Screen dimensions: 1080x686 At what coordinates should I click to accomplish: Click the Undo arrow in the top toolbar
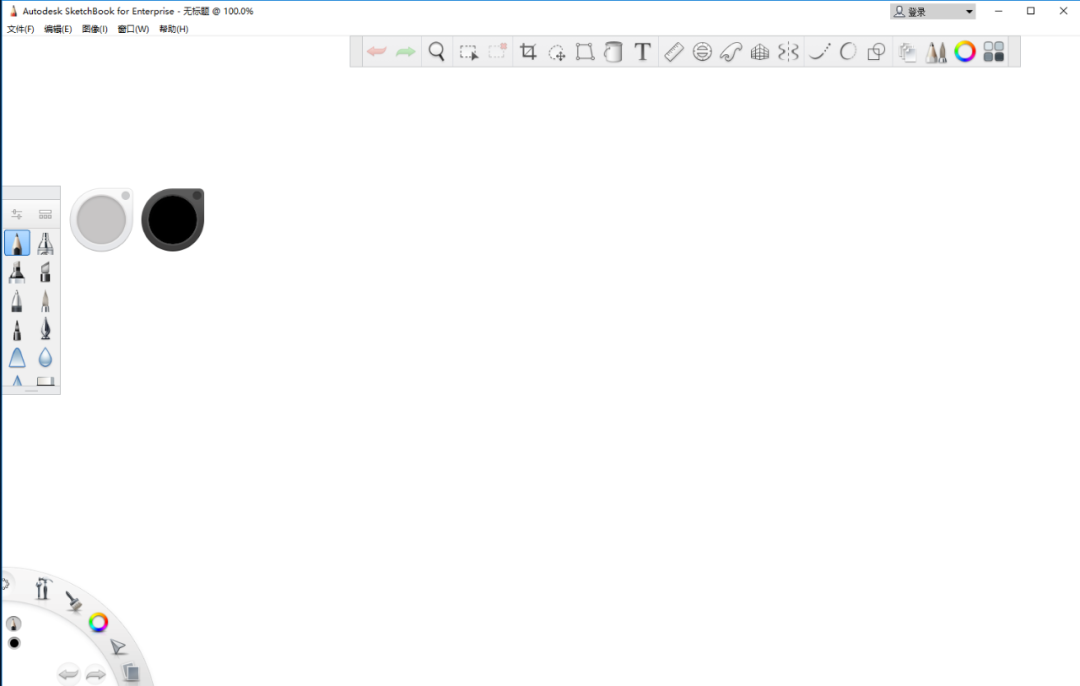[x=377, y=52]
